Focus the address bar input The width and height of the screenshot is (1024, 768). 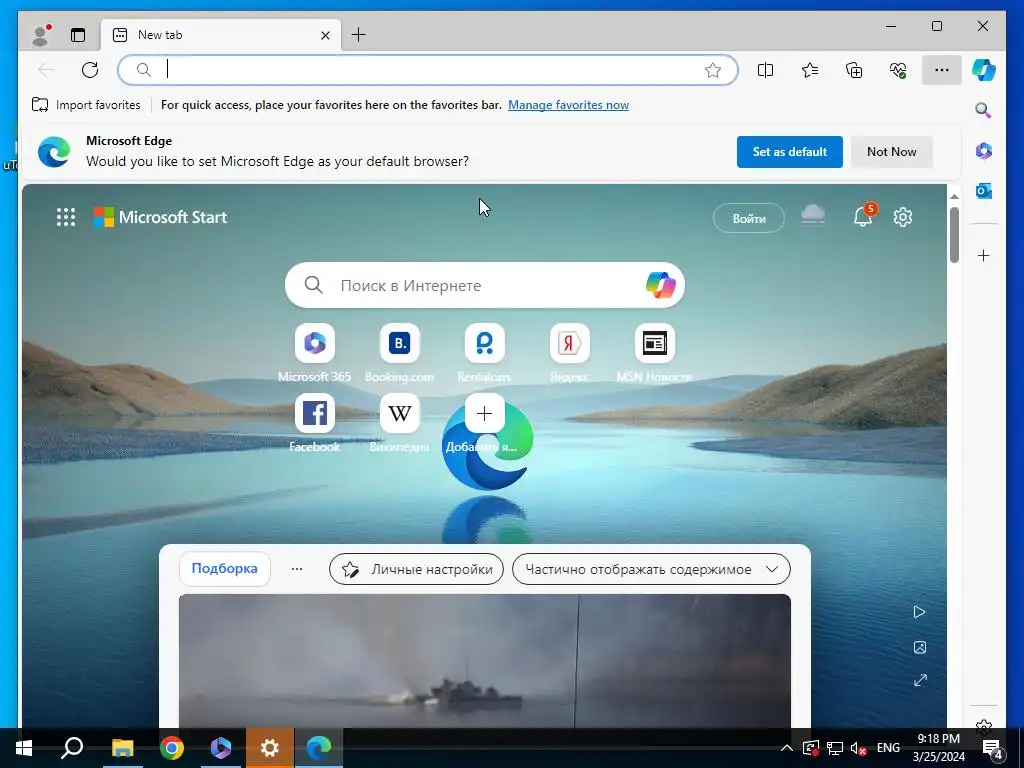point(428,70)
